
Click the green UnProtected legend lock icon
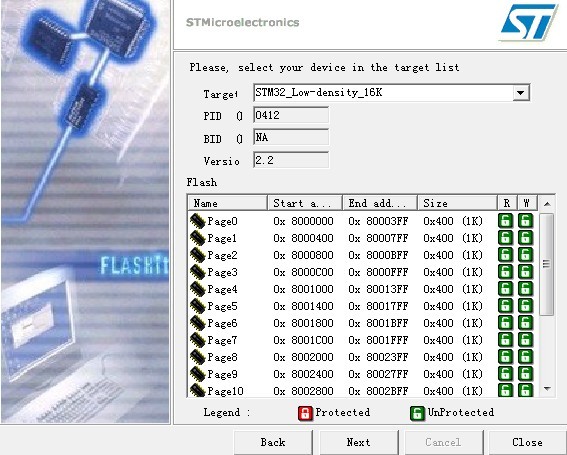pos(417,413)
